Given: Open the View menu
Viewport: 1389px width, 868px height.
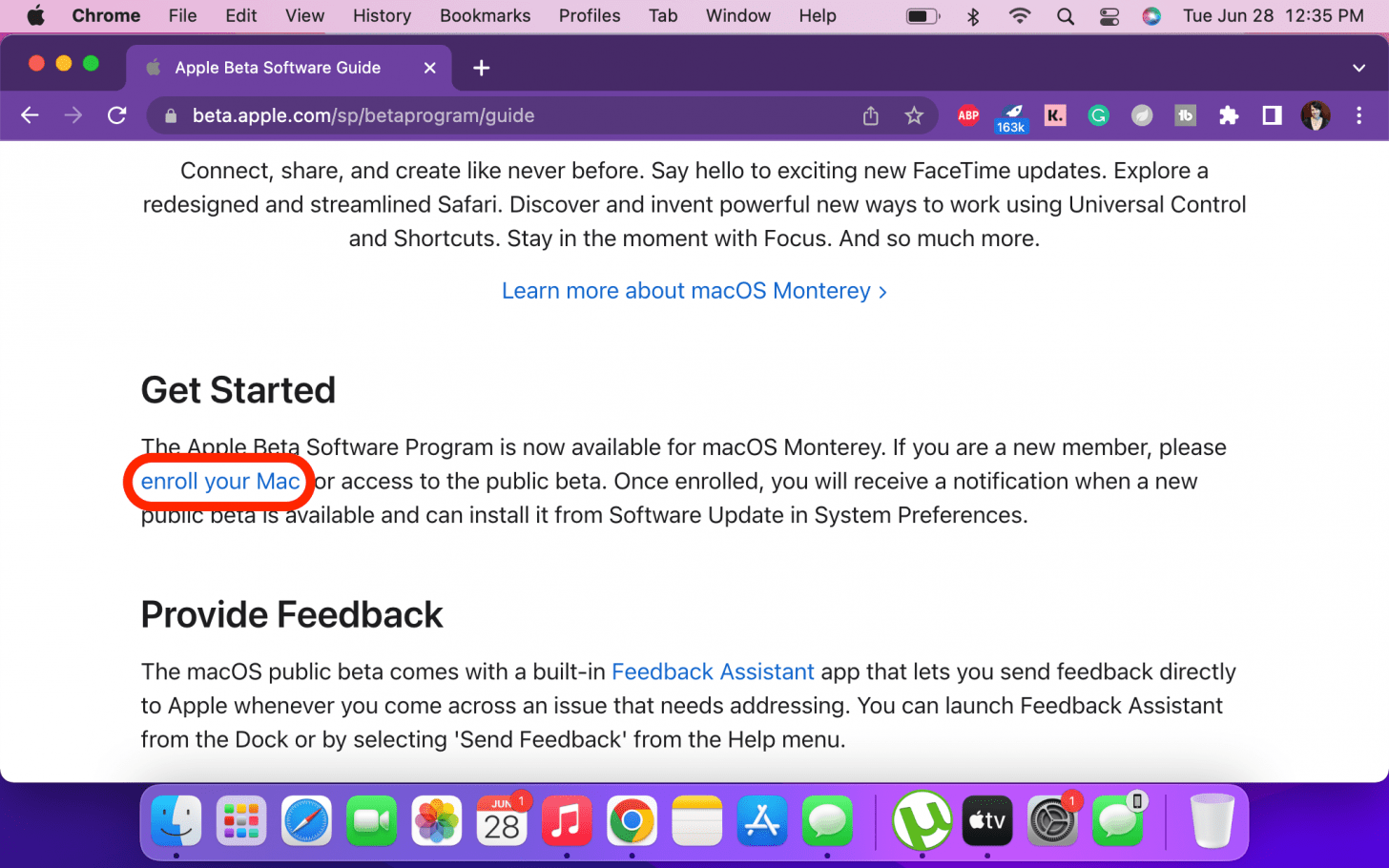Looking at the screenshot, I should click(x=304, y=15).
